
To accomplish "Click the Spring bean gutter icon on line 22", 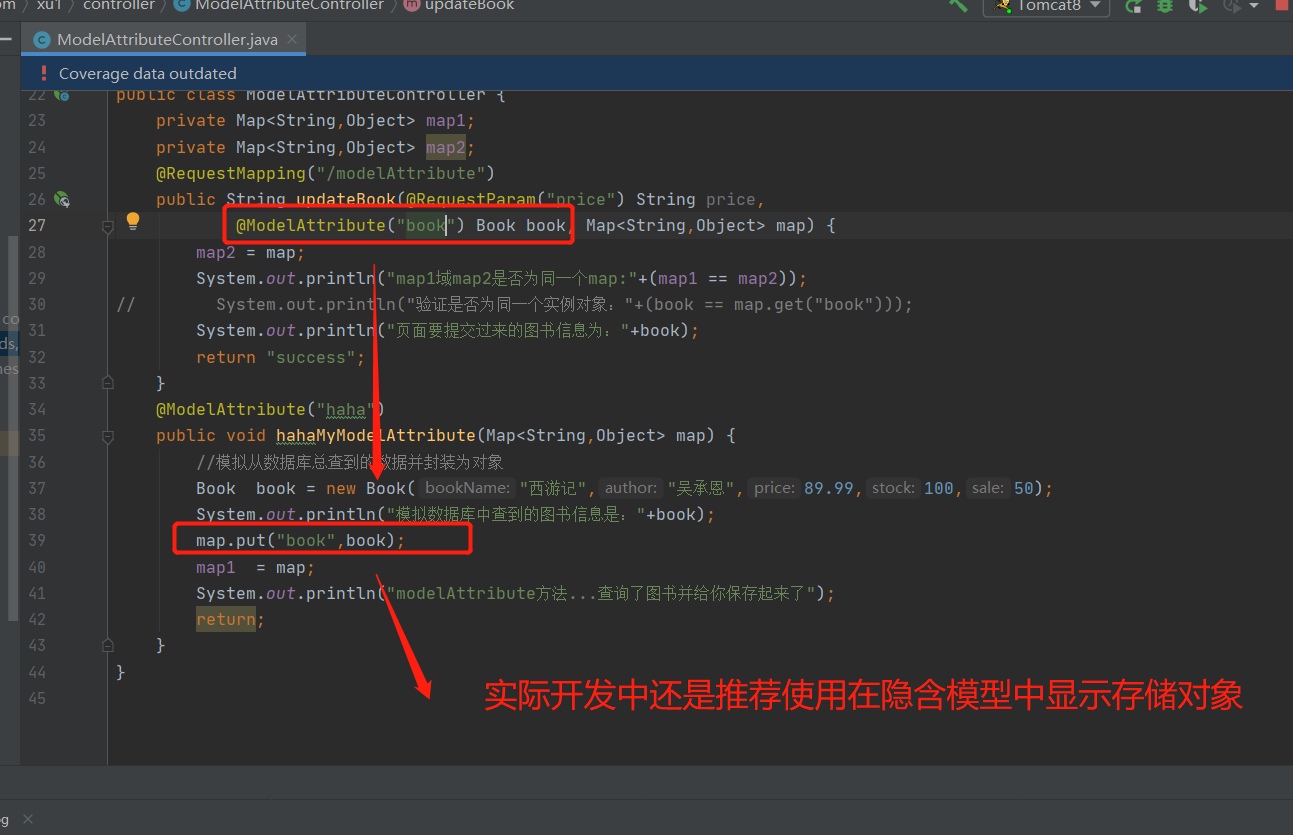I will click(62, 94).
